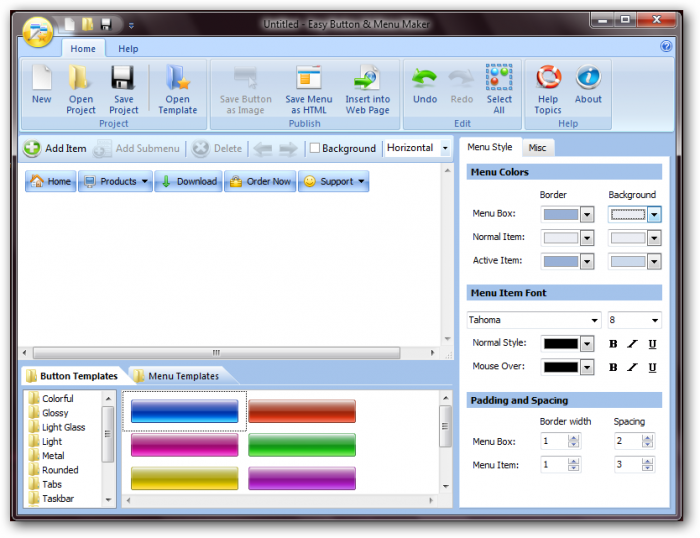This screenshot has height=538, width=700.
Task: Pick the blue button template
Action: (184, 411)
